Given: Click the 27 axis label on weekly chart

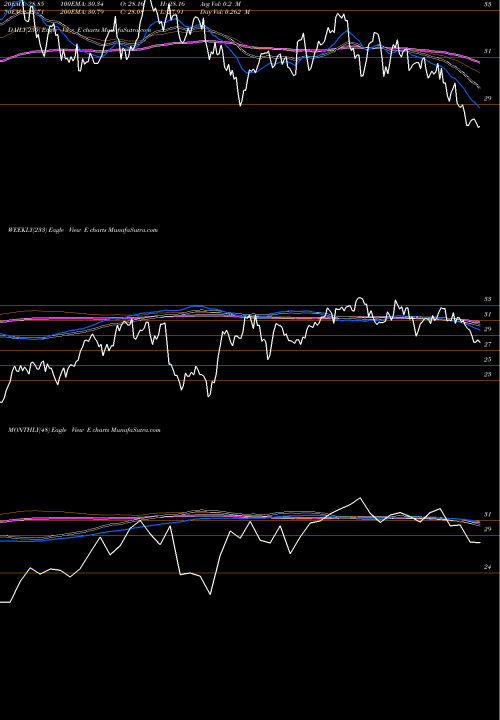Looking at the screenshot, I should pyautogui.click(x=487, y=344).
